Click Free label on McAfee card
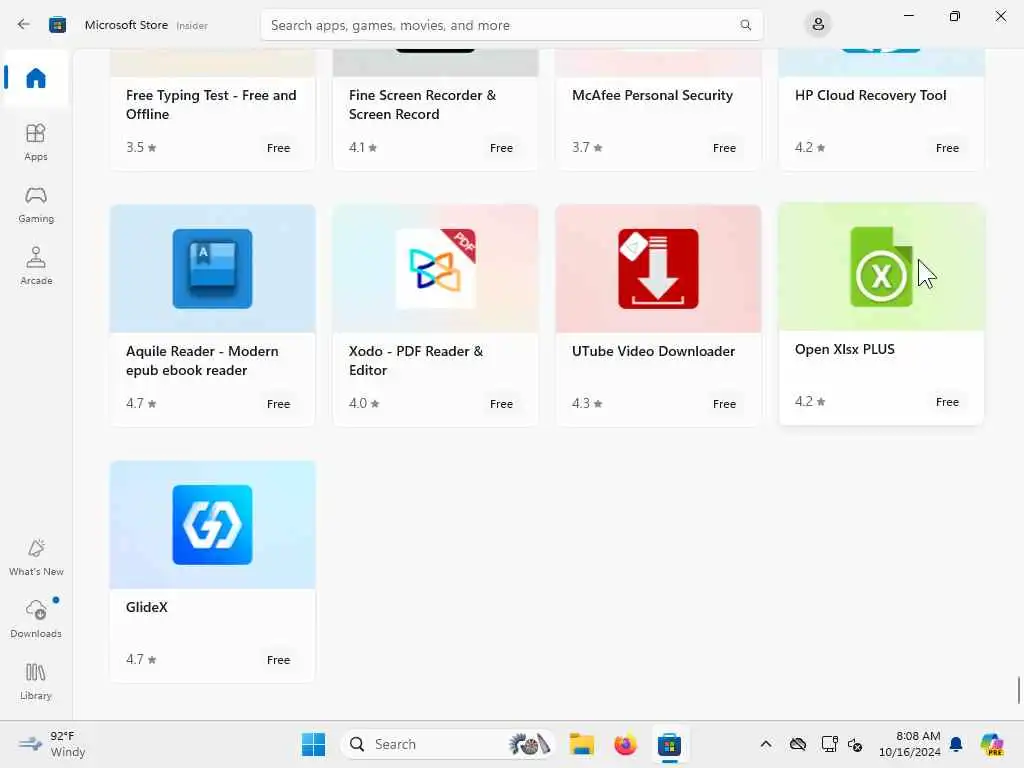 pyautogui.click(x=724, y=148)
